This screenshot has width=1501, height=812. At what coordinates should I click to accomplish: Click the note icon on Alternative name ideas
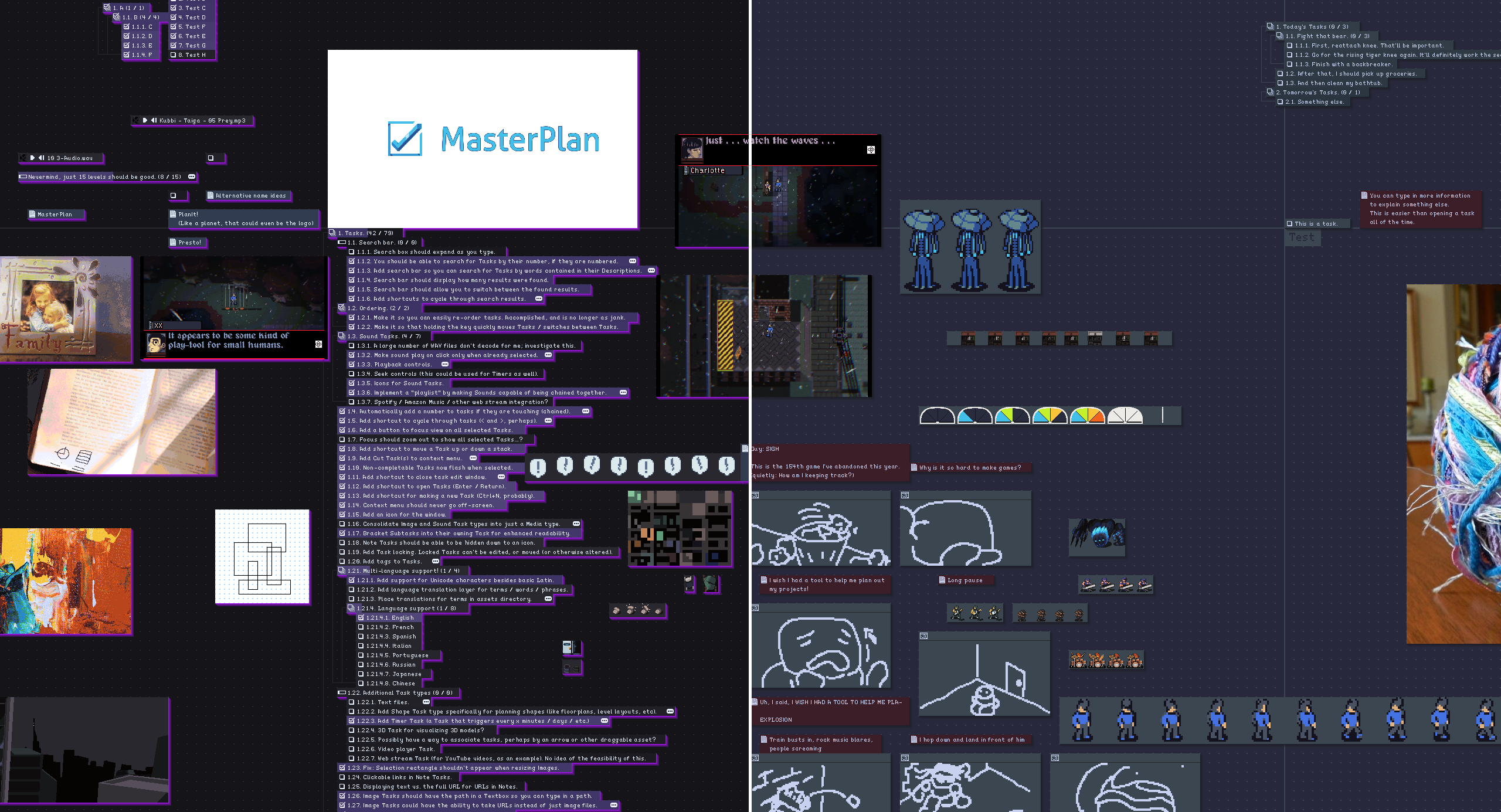[x=210, y=195]
